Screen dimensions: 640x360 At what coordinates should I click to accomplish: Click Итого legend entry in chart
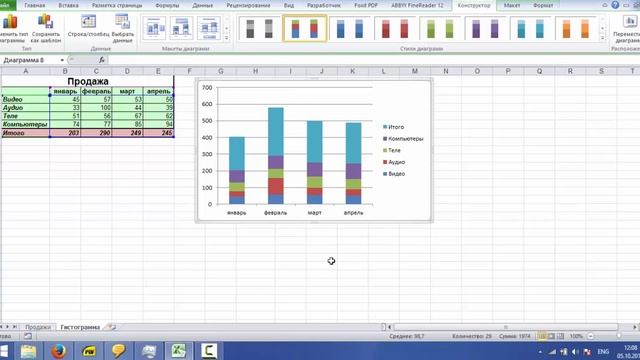tap(393, 127)
